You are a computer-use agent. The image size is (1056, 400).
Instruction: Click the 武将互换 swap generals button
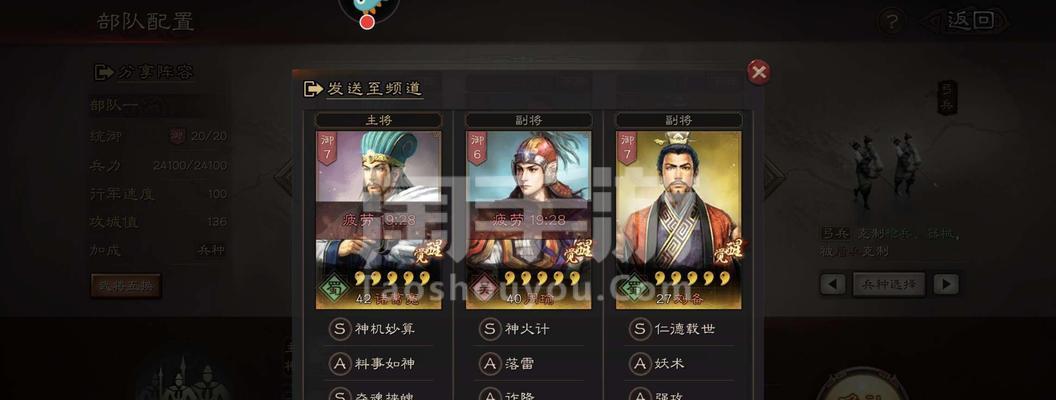(x=126, y=286)
